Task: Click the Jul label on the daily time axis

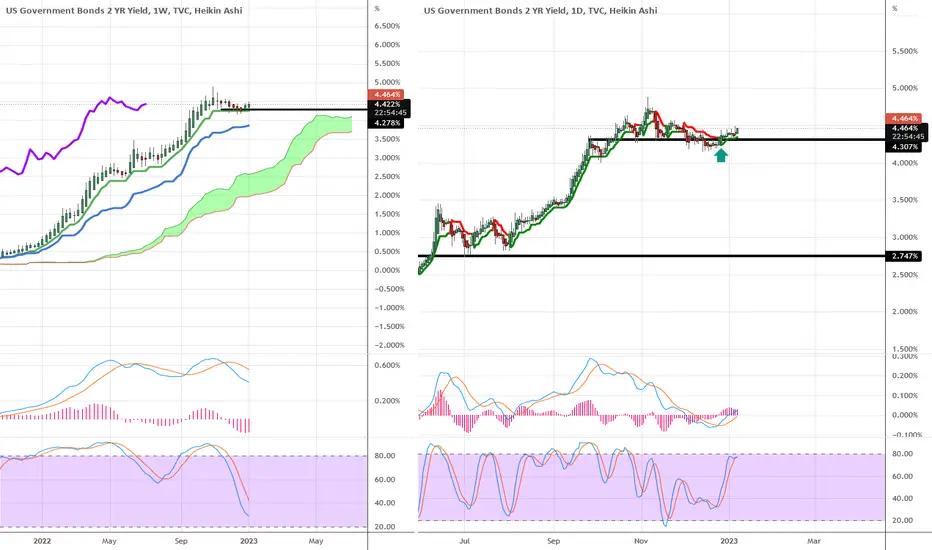Action: (x=465, y=541)
